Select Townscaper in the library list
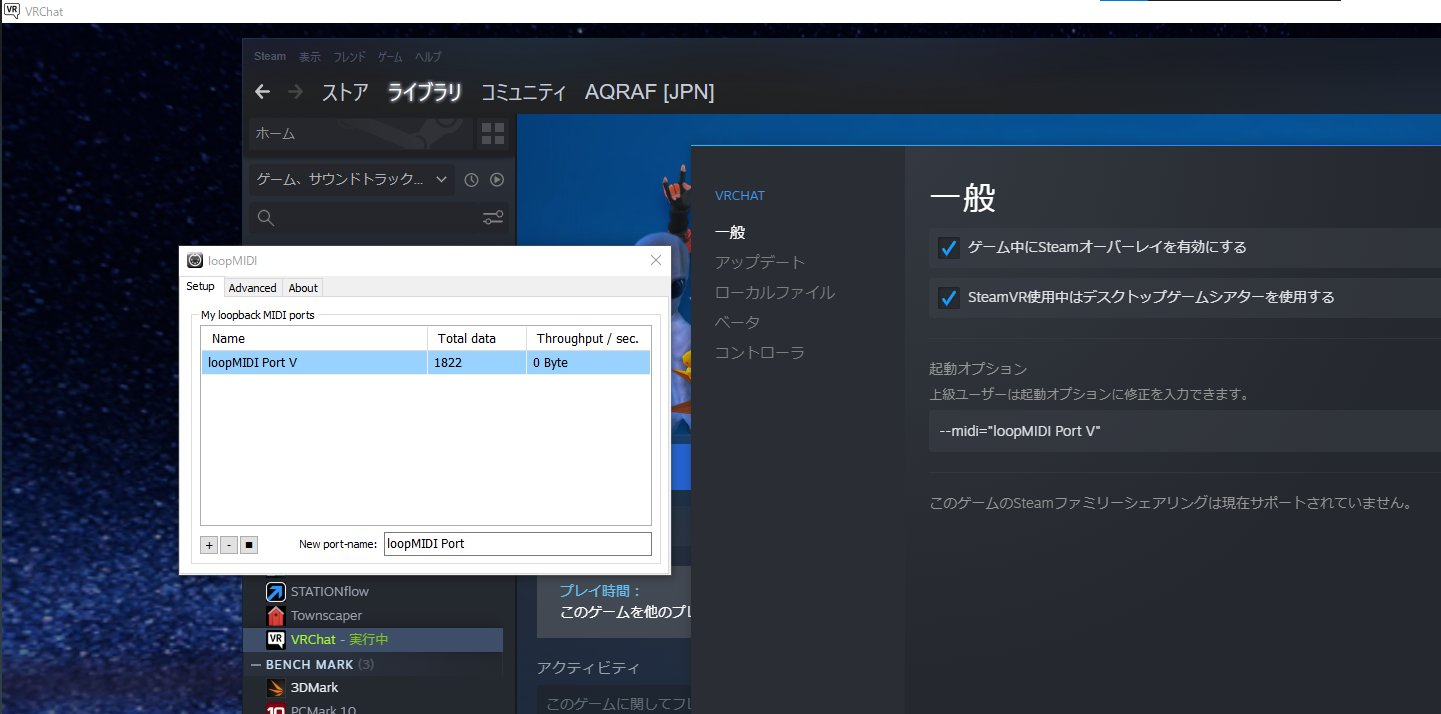 click(327, 615)
